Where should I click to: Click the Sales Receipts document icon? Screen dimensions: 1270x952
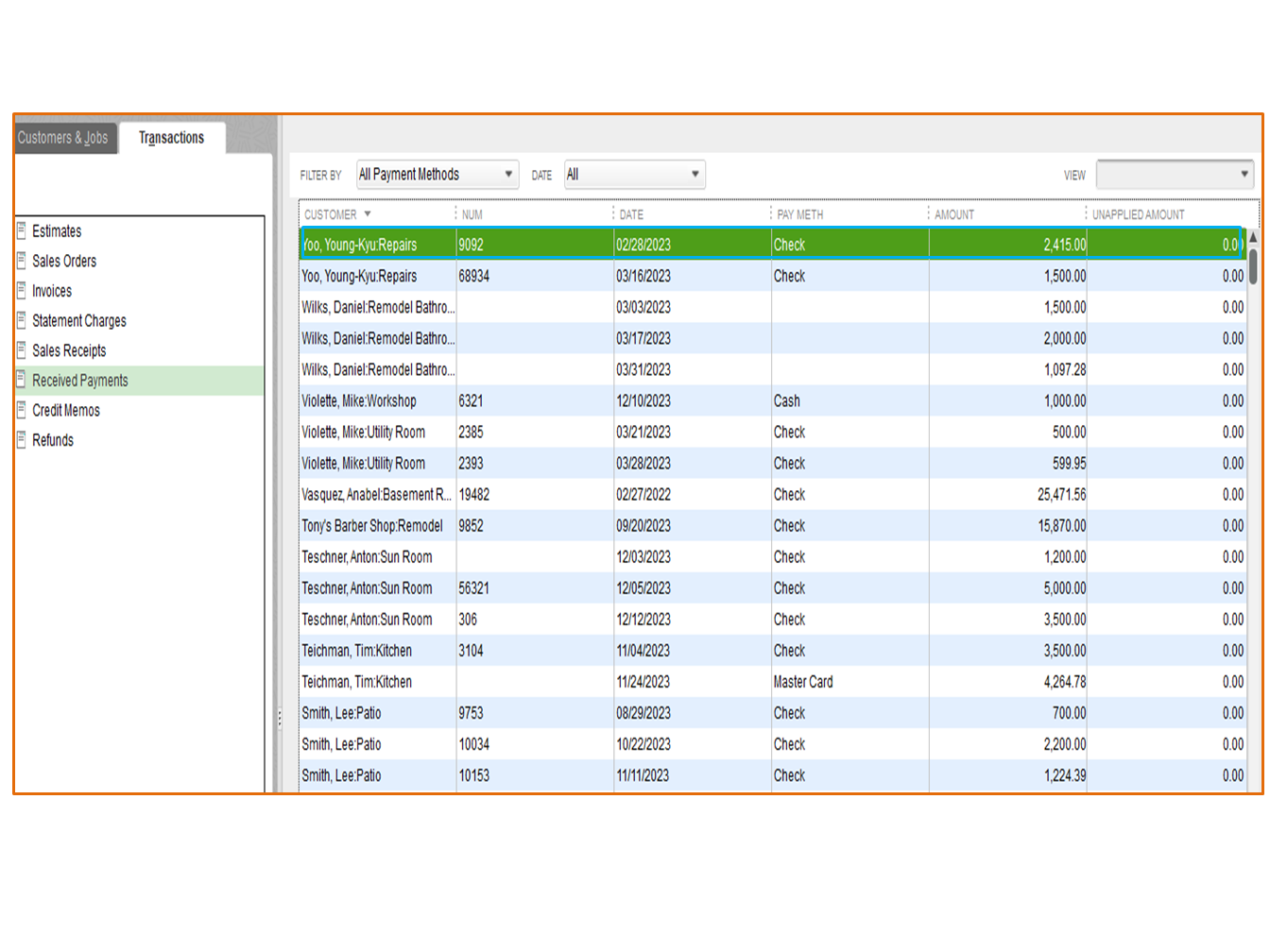(x=21, y=350)
